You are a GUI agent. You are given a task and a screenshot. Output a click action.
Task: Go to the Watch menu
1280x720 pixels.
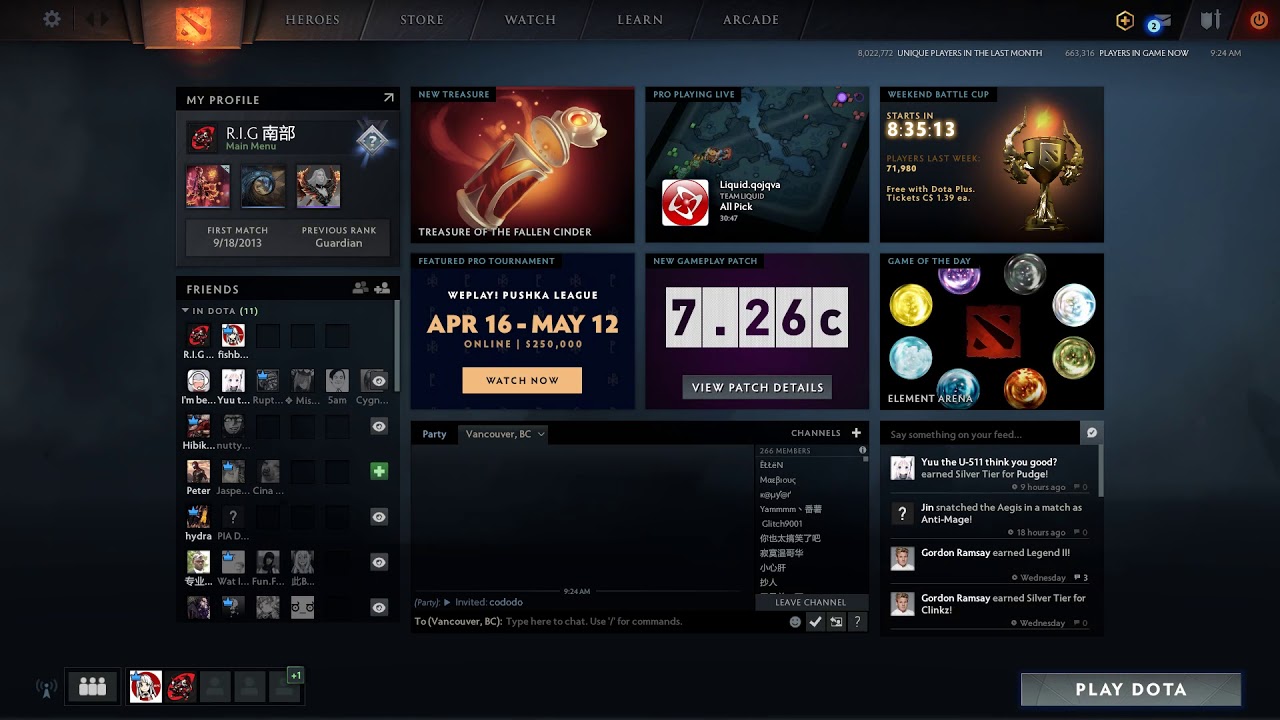530,20
